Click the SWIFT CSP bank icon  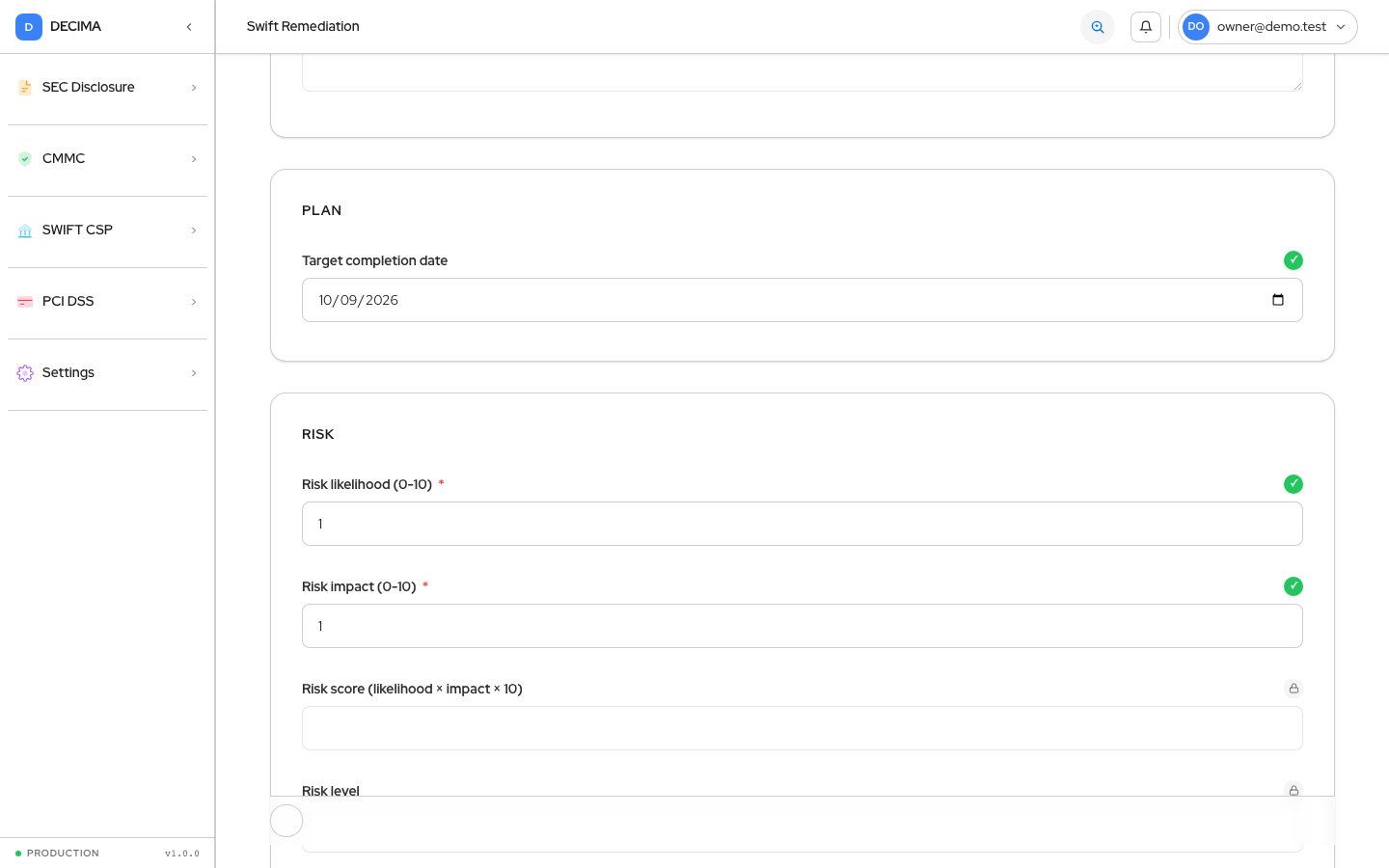[x=25, y=231]
